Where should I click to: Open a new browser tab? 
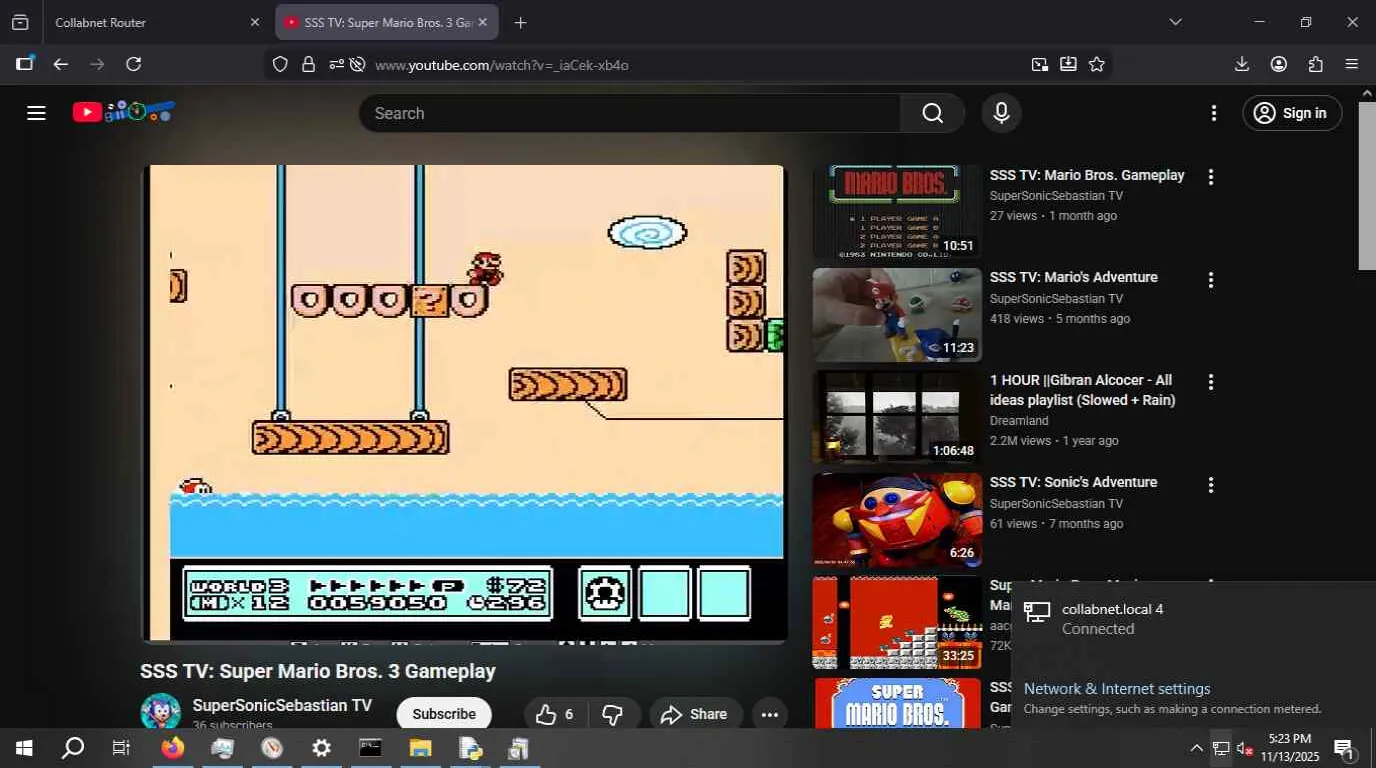coord(520,22)
